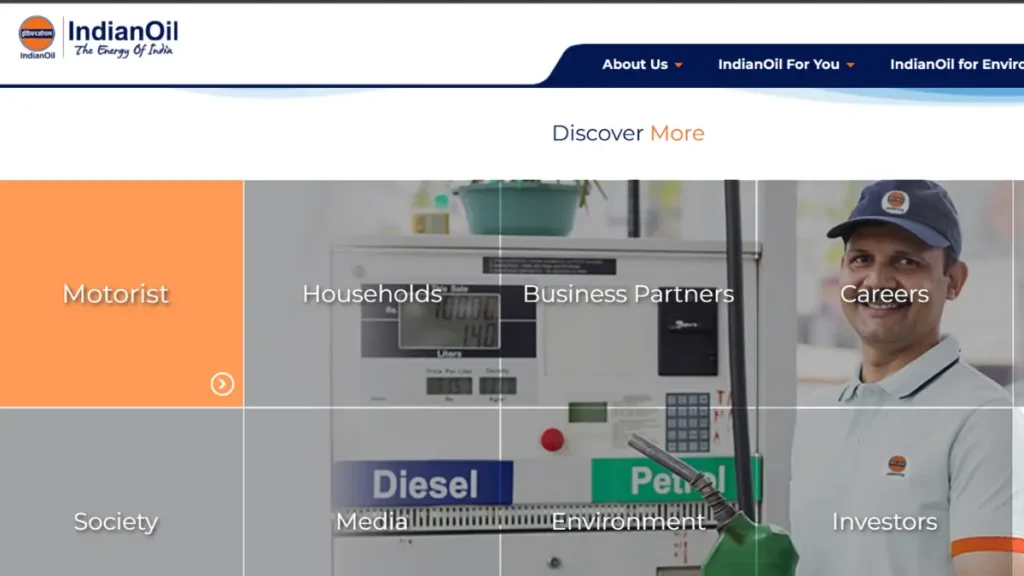Screen dimensions: 1024x576
Task: Click the Motorist tile label
Action: [116, 294]
